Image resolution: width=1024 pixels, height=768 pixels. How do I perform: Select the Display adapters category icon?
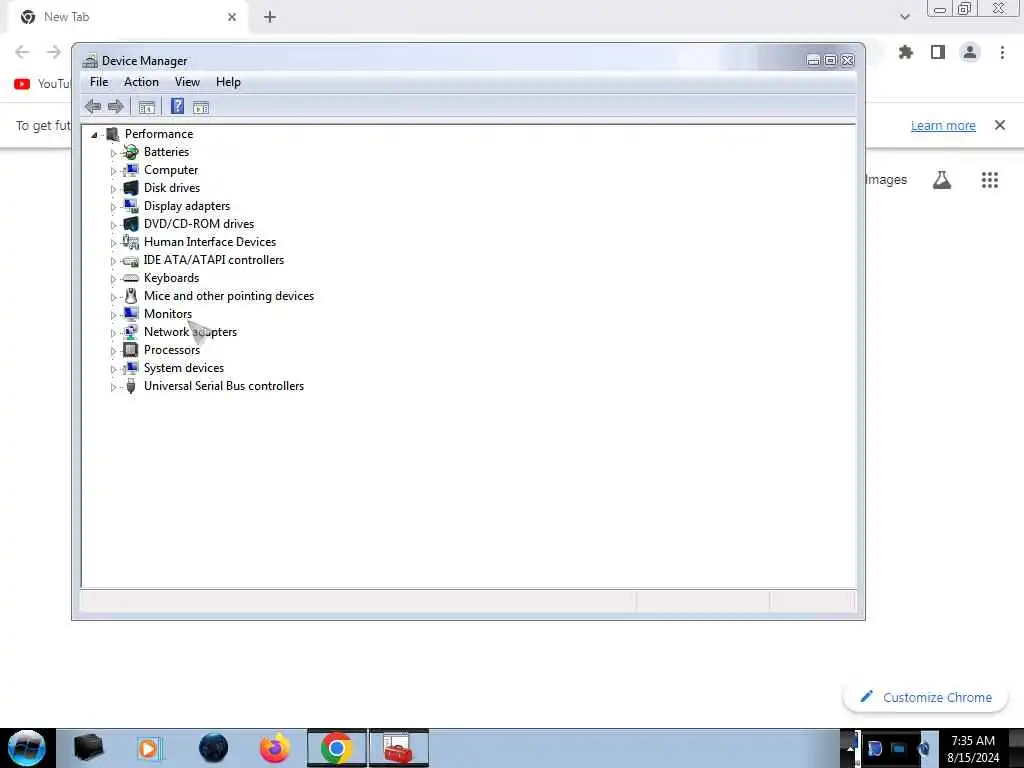coord(131,206)
